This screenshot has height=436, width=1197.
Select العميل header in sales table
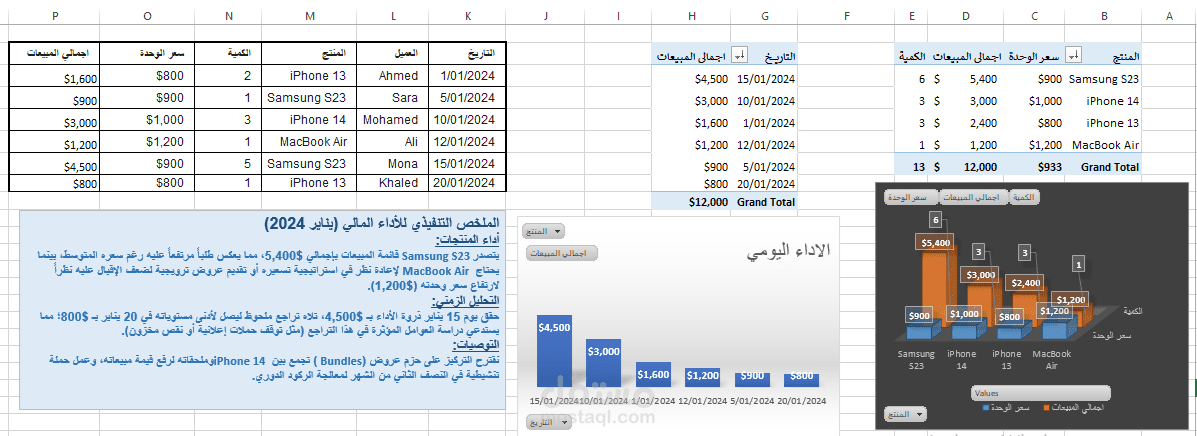[392, 53]
